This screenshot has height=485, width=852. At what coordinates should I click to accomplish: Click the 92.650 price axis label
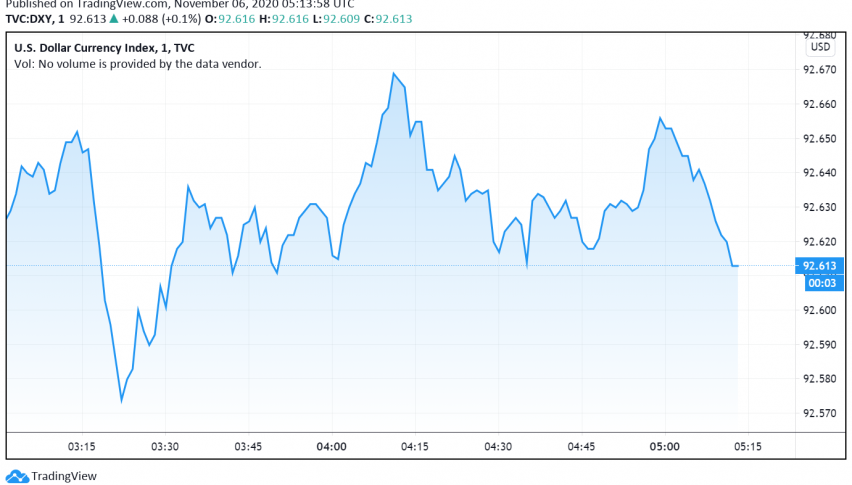click(x=819, y=138)
